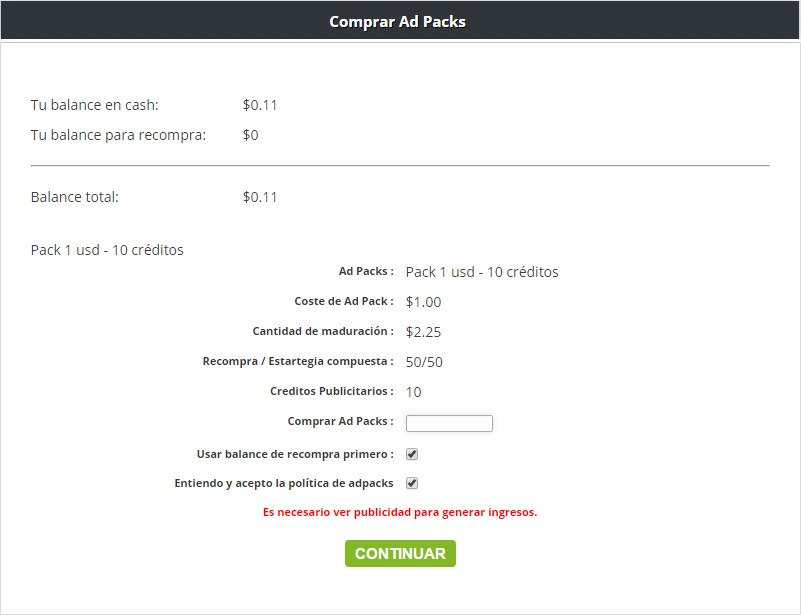Click the Comprar Ad Packs header title
Viewport: 801px width, 615px height.
click(x=397, y=21)
